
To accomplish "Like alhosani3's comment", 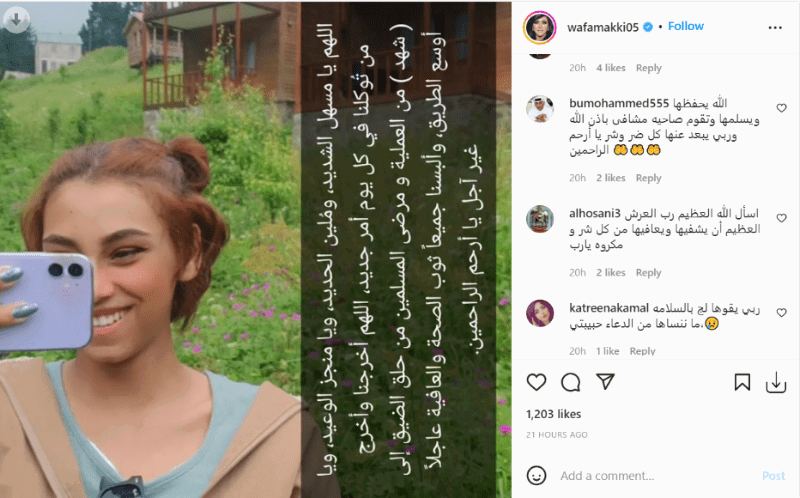I will click(x=781, y=218).
